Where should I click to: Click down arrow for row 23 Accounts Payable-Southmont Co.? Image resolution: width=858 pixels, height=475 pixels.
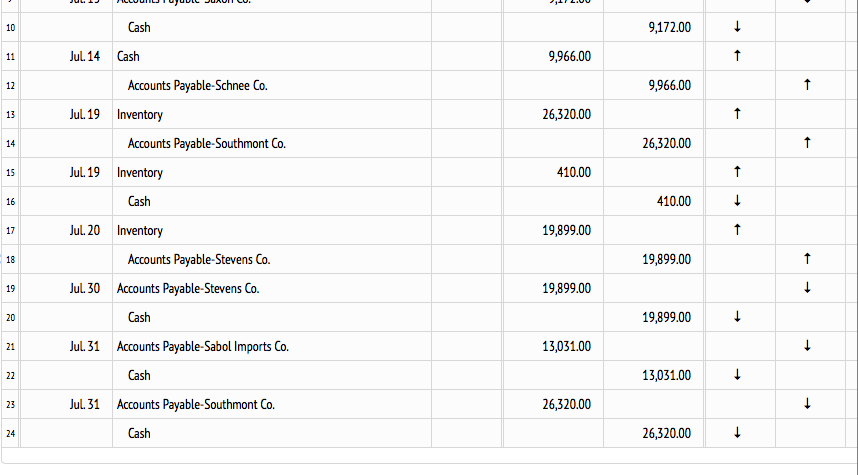[807, 404]
